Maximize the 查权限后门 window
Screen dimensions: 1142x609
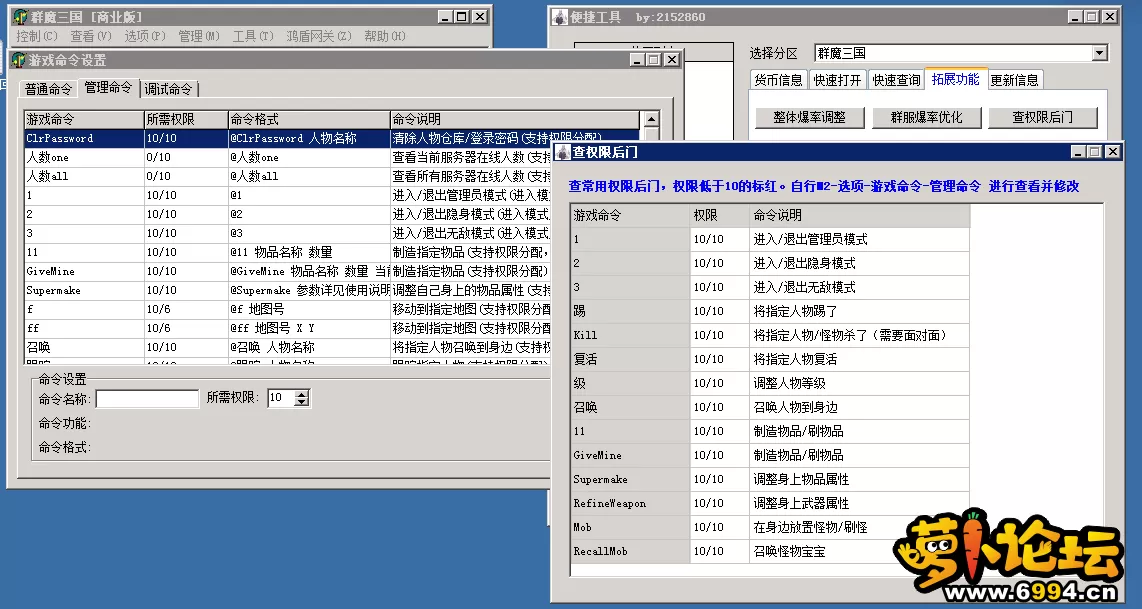[1095, 152]
